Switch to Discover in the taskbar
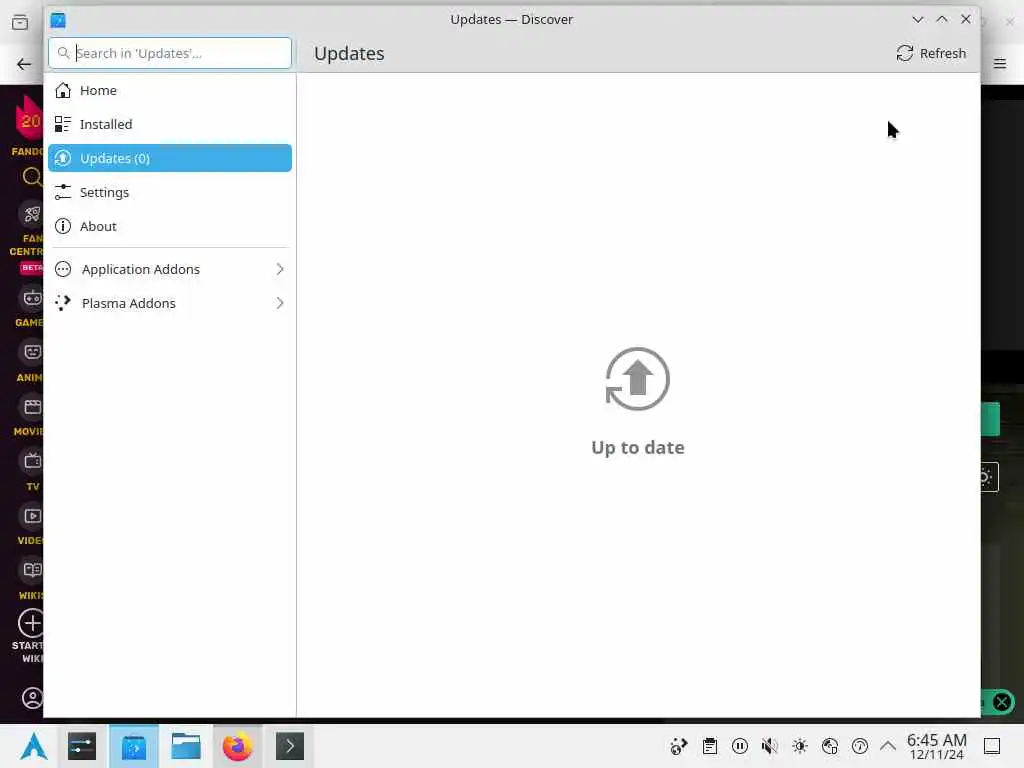The image size is (1024, 768). pos(134,746)
